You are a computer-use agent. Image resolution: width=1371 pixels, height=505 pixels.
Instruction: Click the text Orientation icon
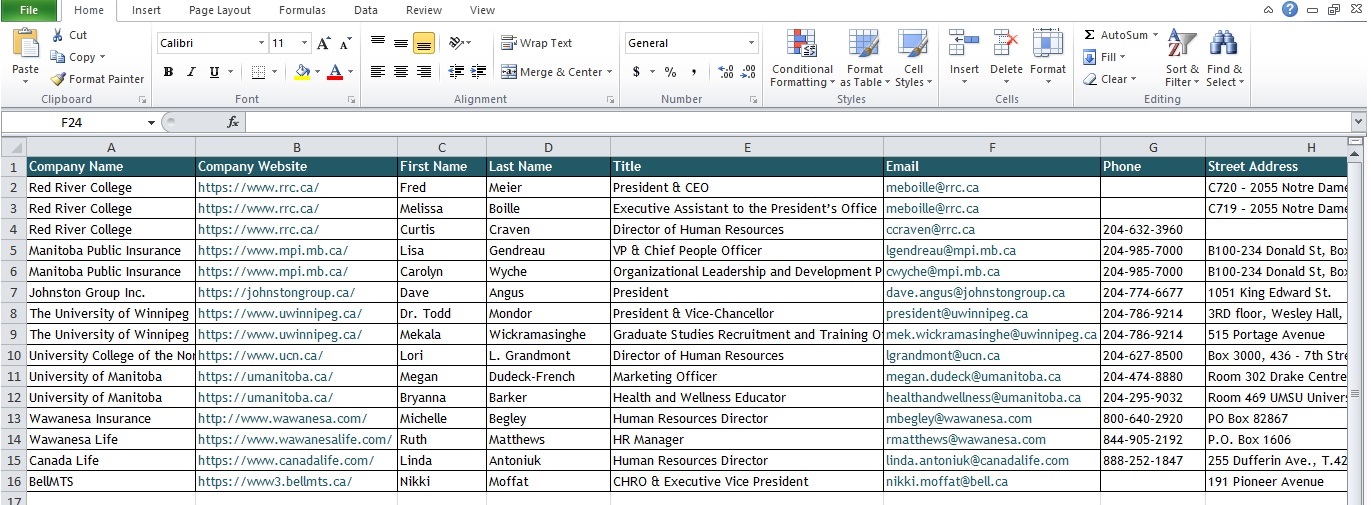click(x=456, y=43)
